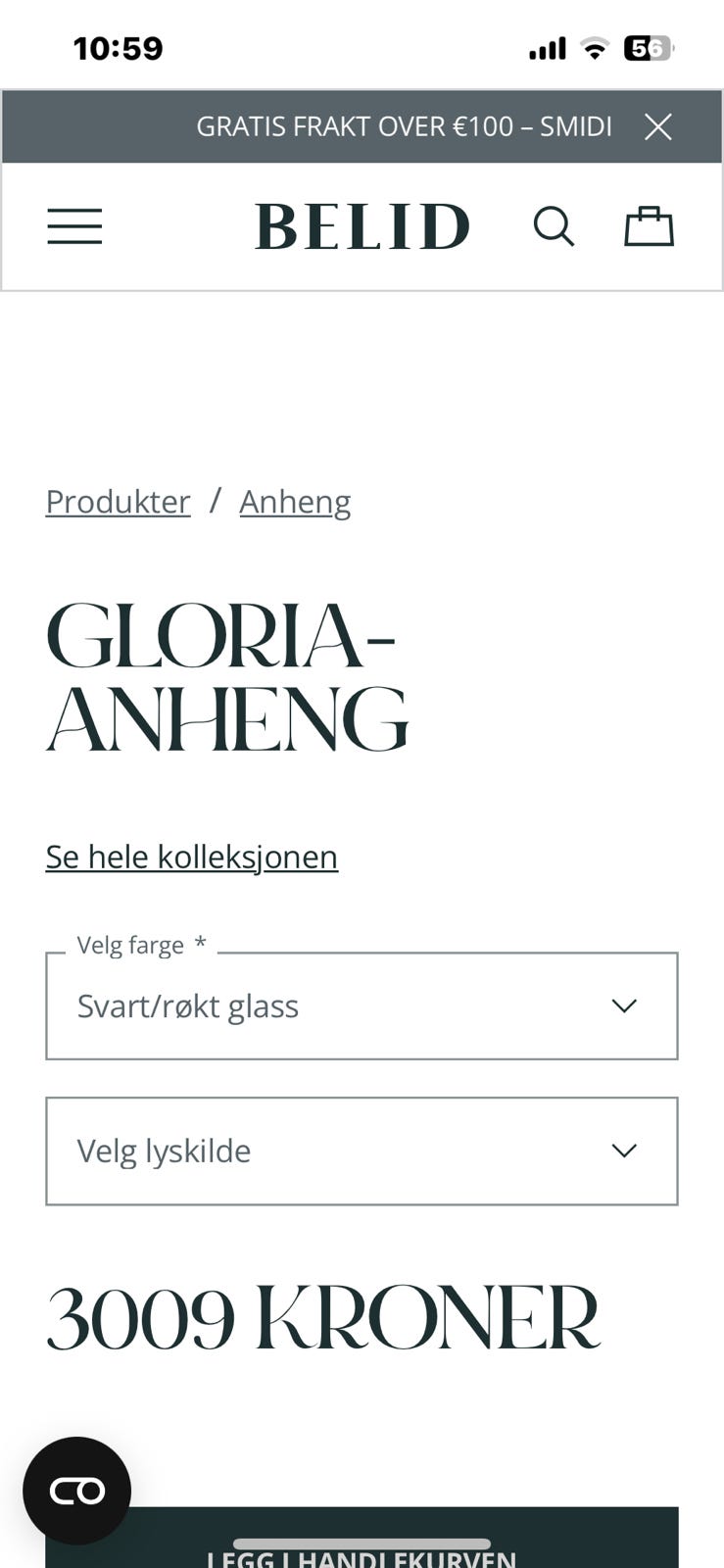The height and width of the screenshot is (1568, 724).
Task: Open the chat widget bubble
Action: [77, 1491]
